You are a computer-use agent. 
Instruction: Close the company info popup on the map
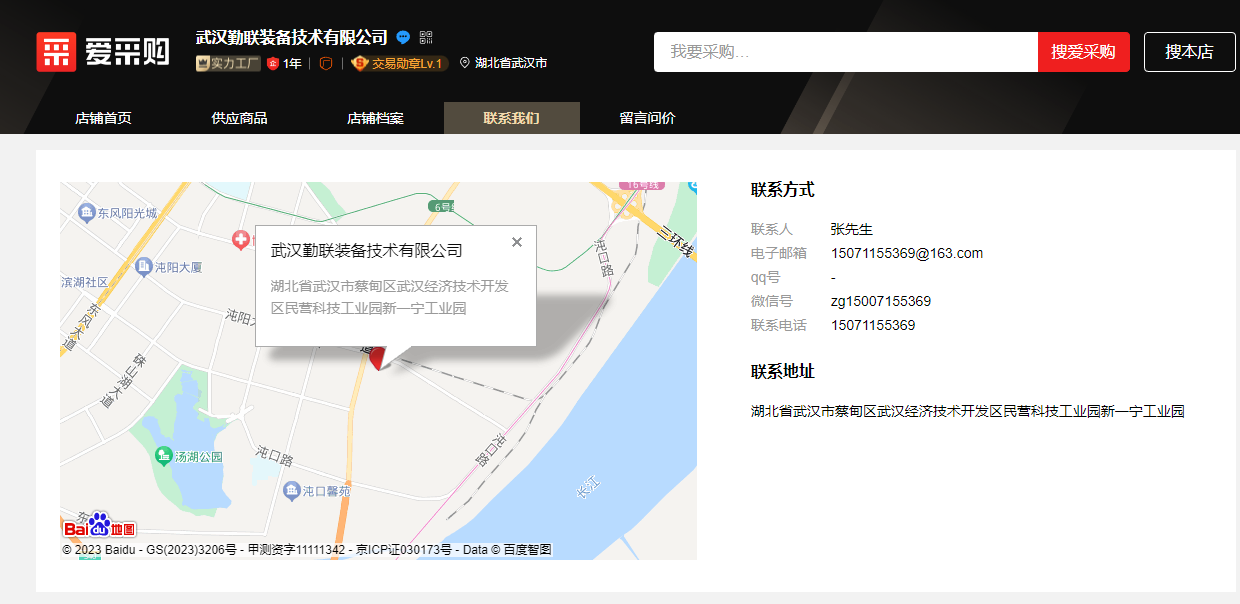516,241
